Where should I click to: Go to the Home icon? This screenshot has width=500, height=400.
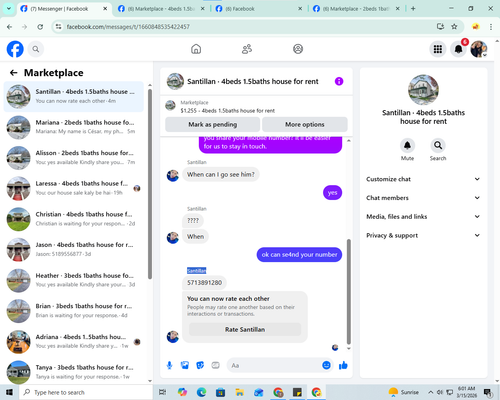tap(196, 49)
